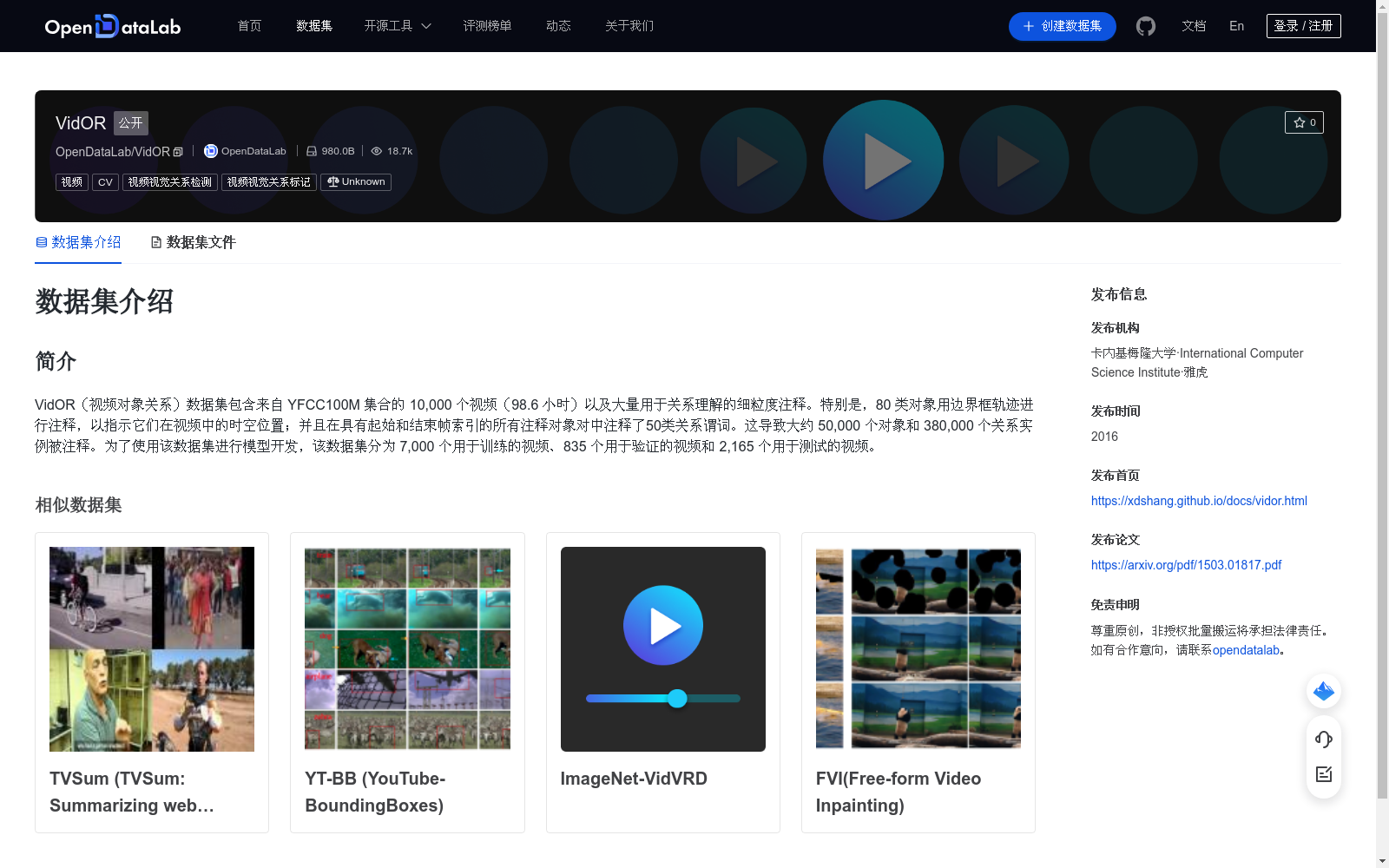Open the feedback form via edit icon
1389x868 pixels.
click(x=1323, y=775)
